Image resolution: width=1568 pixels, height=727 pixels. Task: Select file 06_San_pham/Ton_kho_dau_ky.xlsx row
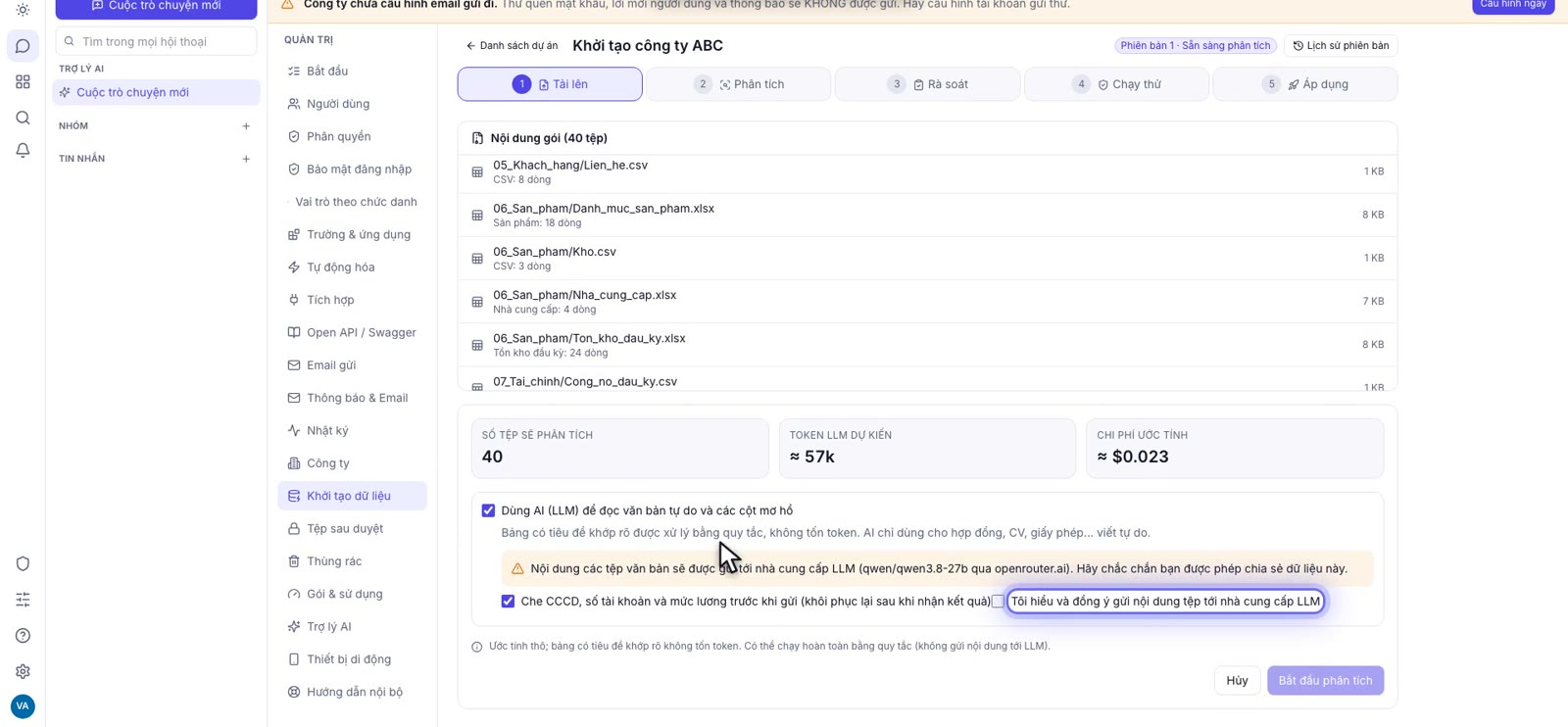click(x=927, y=345)
